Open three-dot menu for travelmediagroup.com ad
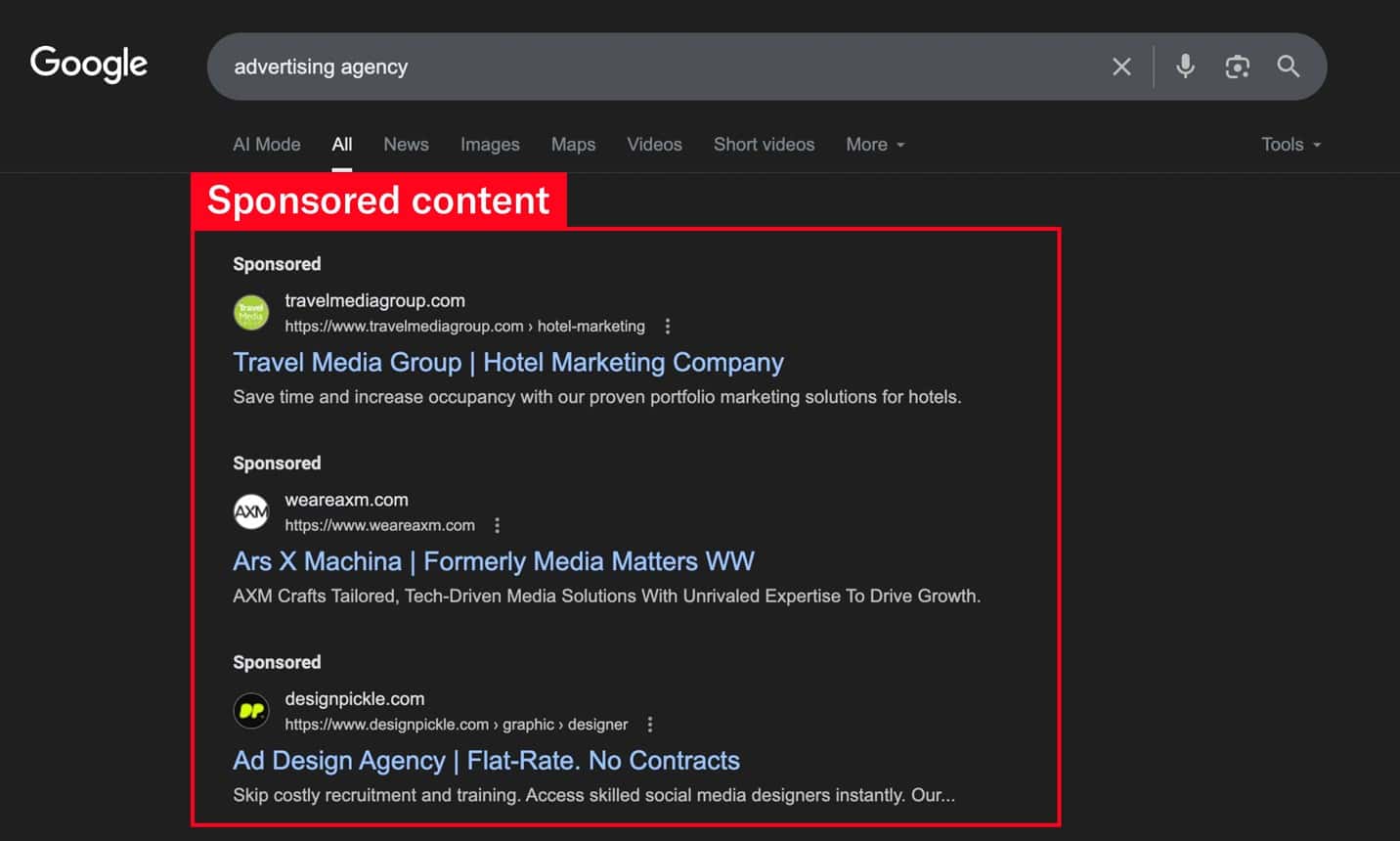Viewport: 1400px width, 841px height. (x=668, y=327)
